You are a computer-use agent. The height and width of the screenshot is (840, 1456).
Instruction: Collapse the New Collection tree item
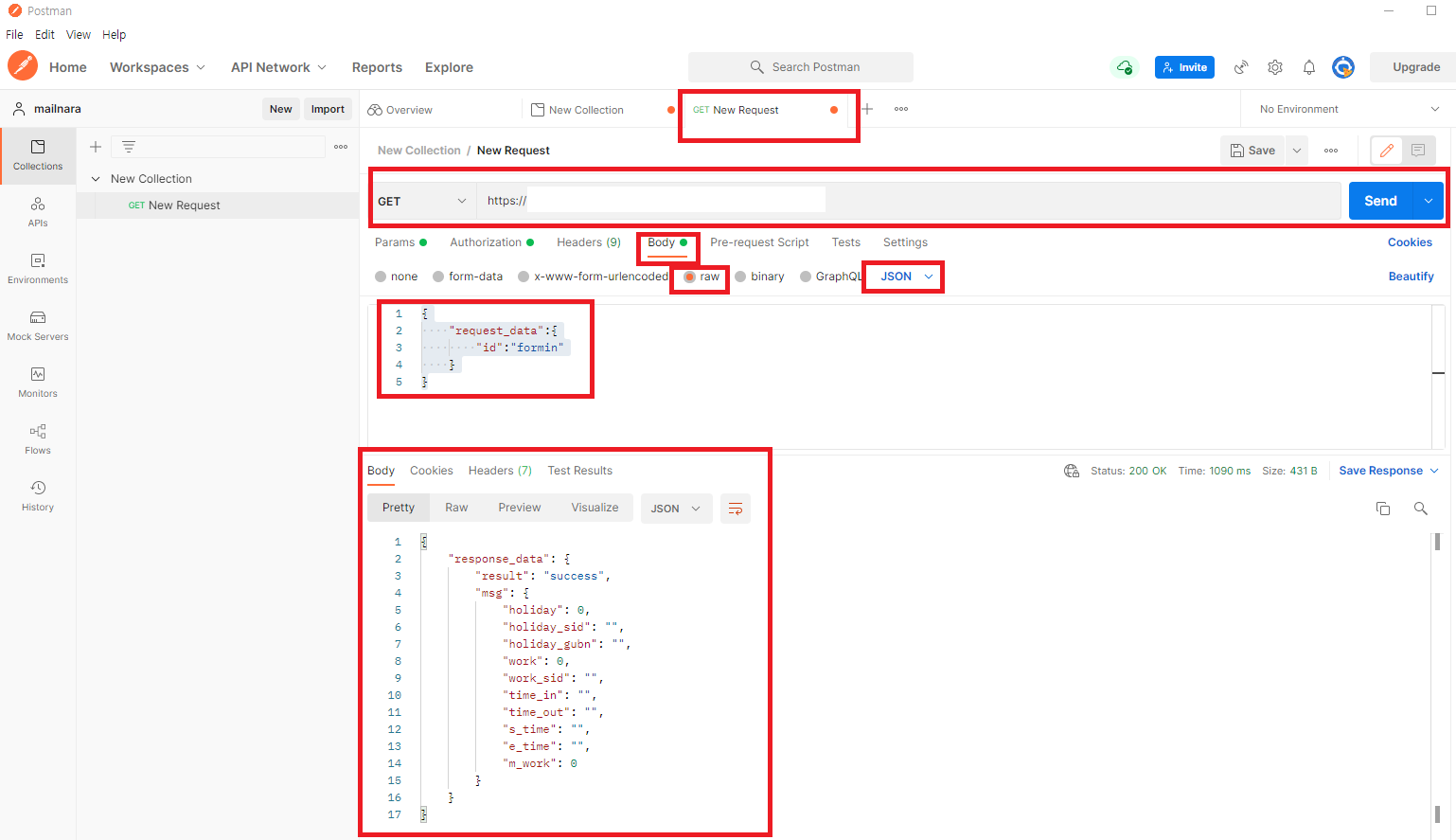coord(96,179)
